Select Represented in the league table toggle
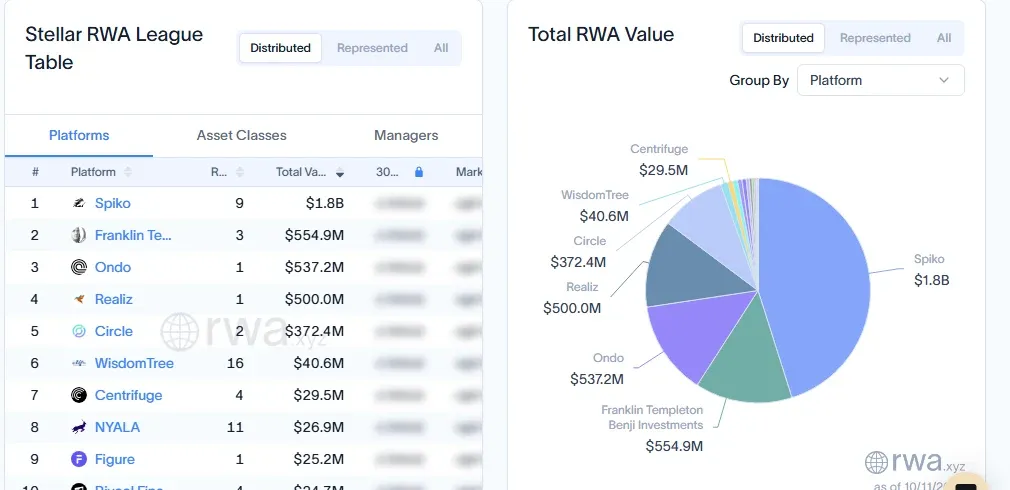The width and height of the screenshot is (1010, 490). pyautogui.click(x=372, y=48)
